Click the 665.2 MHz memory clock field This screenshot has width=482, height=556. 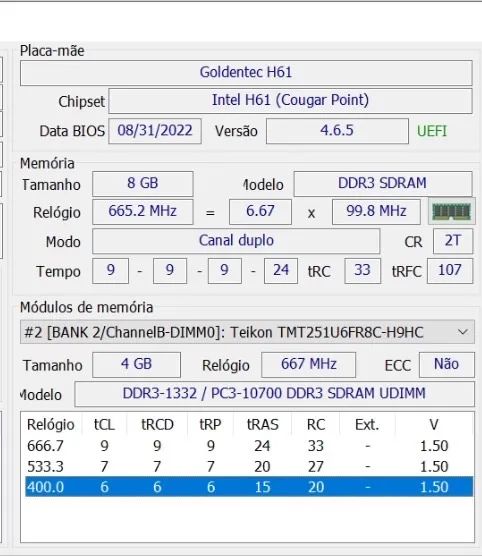coord(143,212)
